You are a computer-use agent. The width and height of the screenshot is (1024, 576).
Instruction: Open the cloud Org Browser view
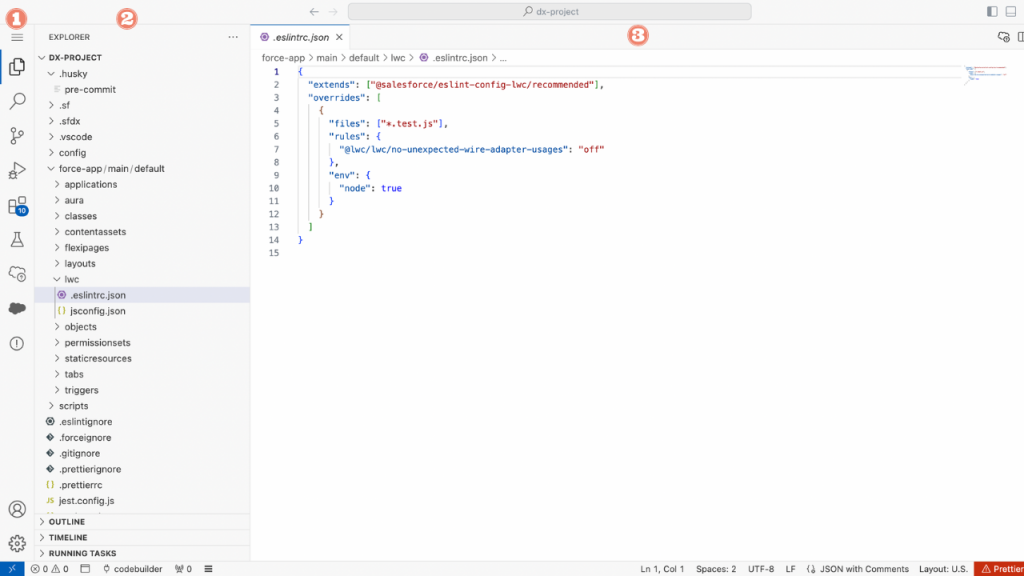pos(15,274)
